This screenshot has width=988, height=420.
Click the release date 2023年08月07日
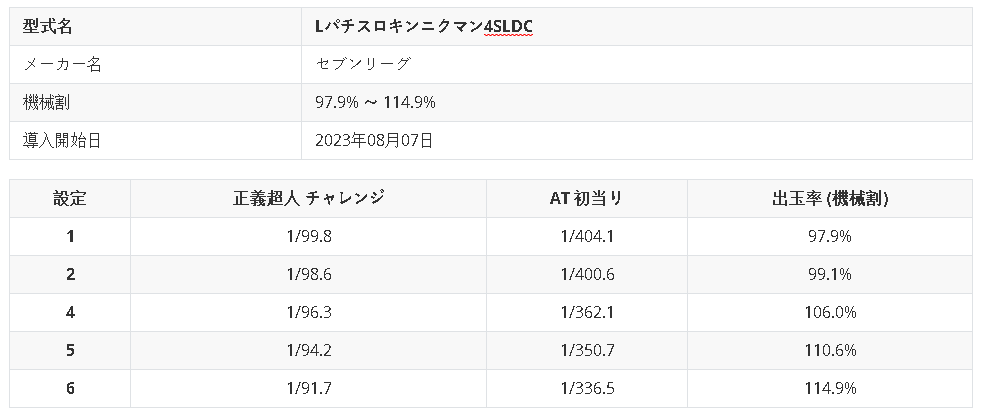pos(373,140)
